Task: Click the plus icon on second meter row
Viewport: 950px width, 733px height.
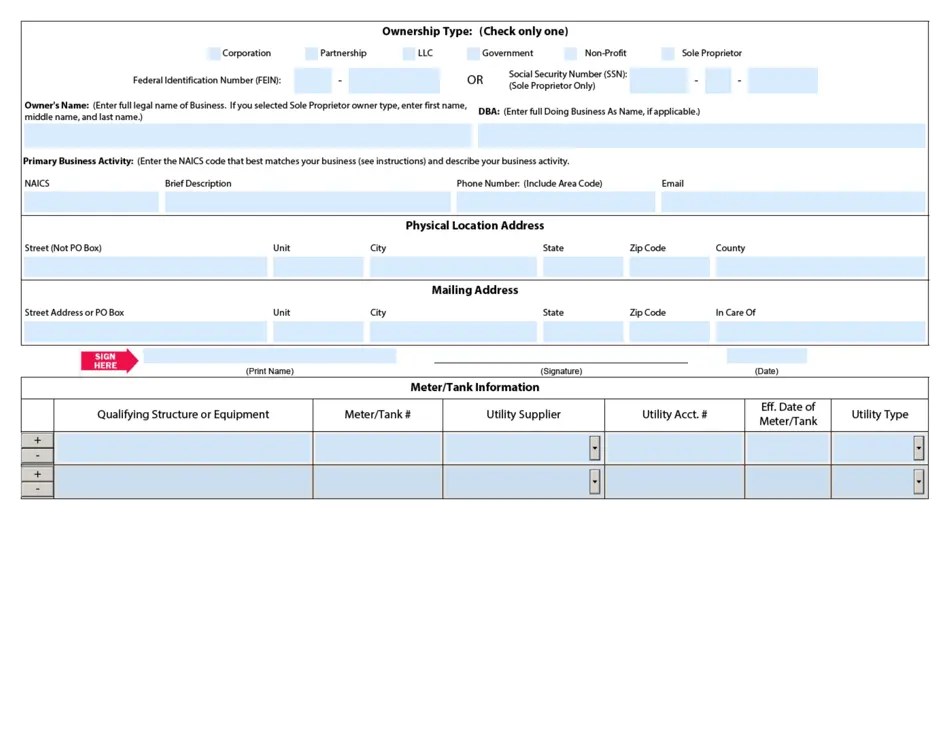Action: tap(36, 473)
